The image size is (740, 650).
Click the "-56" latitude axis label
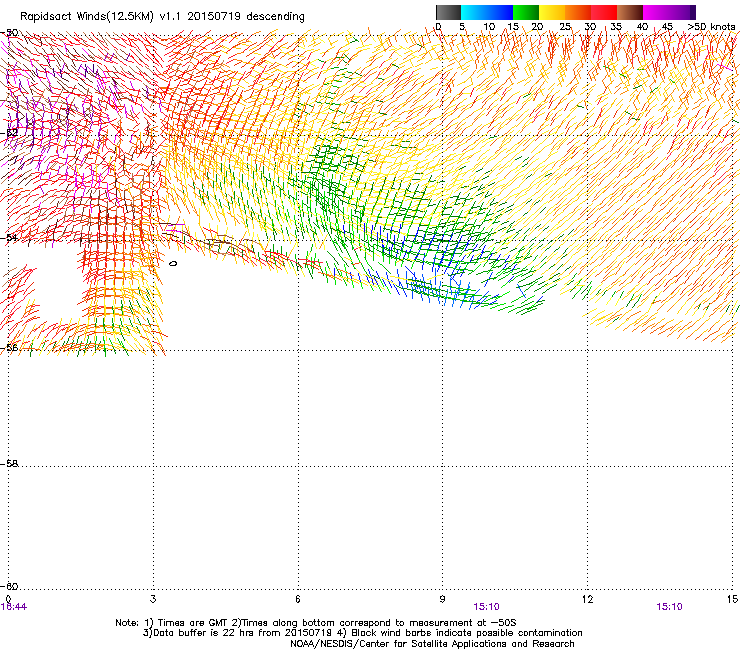pos(10,347)
